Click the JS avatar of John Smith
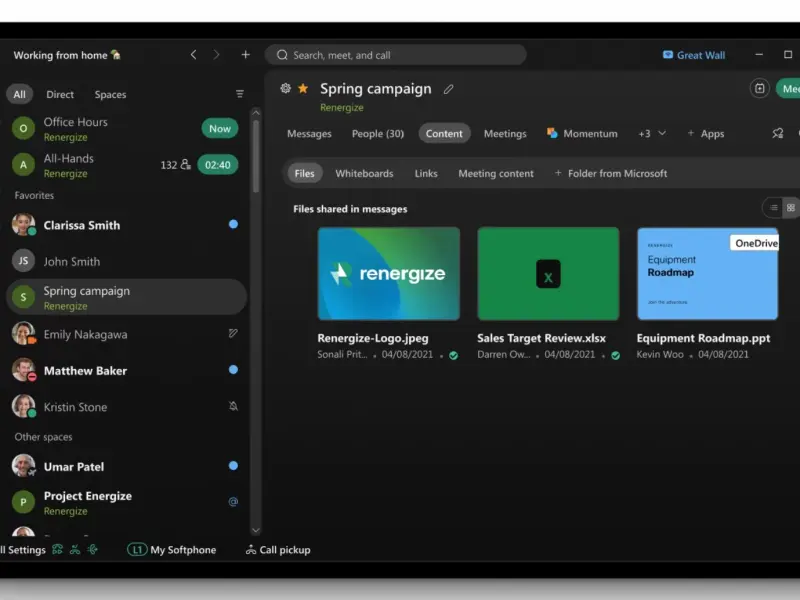Screen dimensions: 800x600 (23, 261)
